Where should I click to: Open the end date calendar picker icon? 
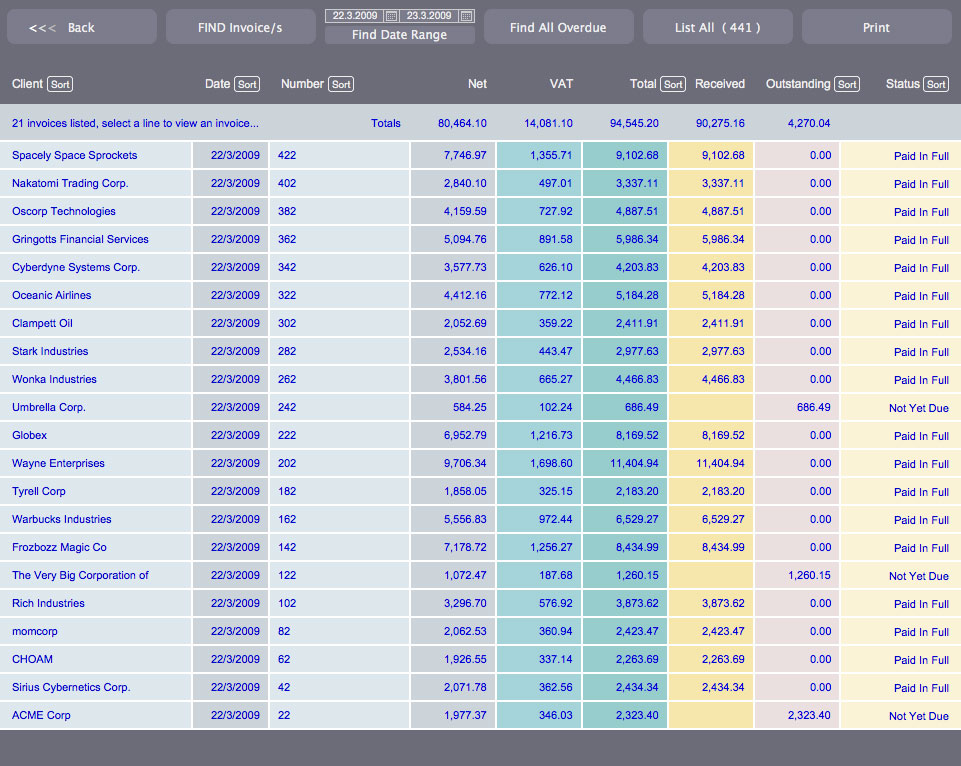466,16
